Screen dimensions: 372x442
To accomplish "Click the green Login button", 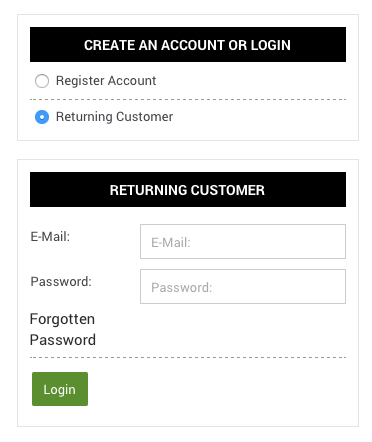I will pyautogui.click(x=60, y=389).
